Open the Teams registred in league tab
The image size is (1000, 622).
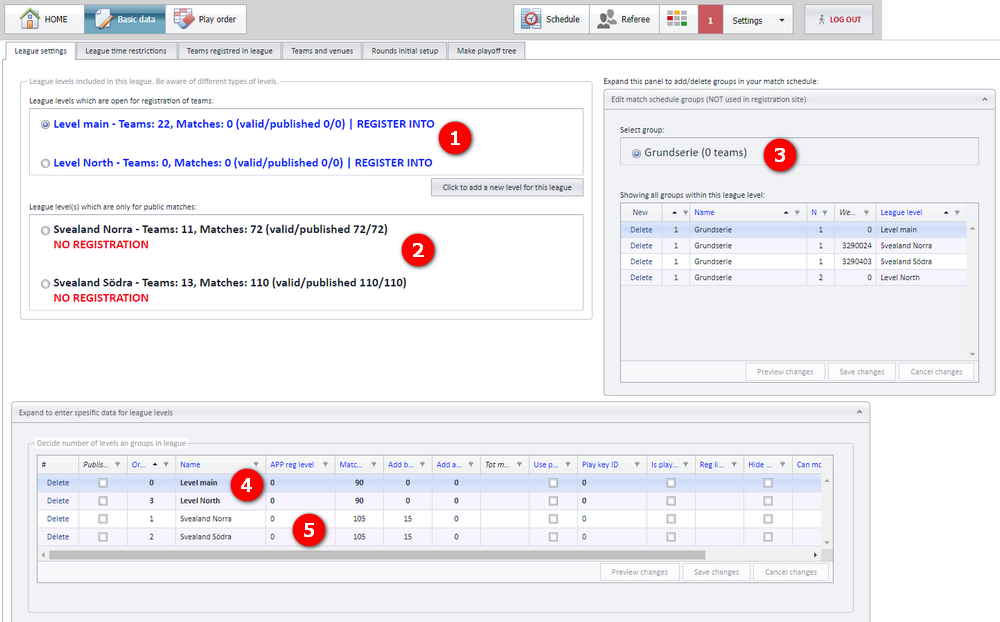pos(230,51)
